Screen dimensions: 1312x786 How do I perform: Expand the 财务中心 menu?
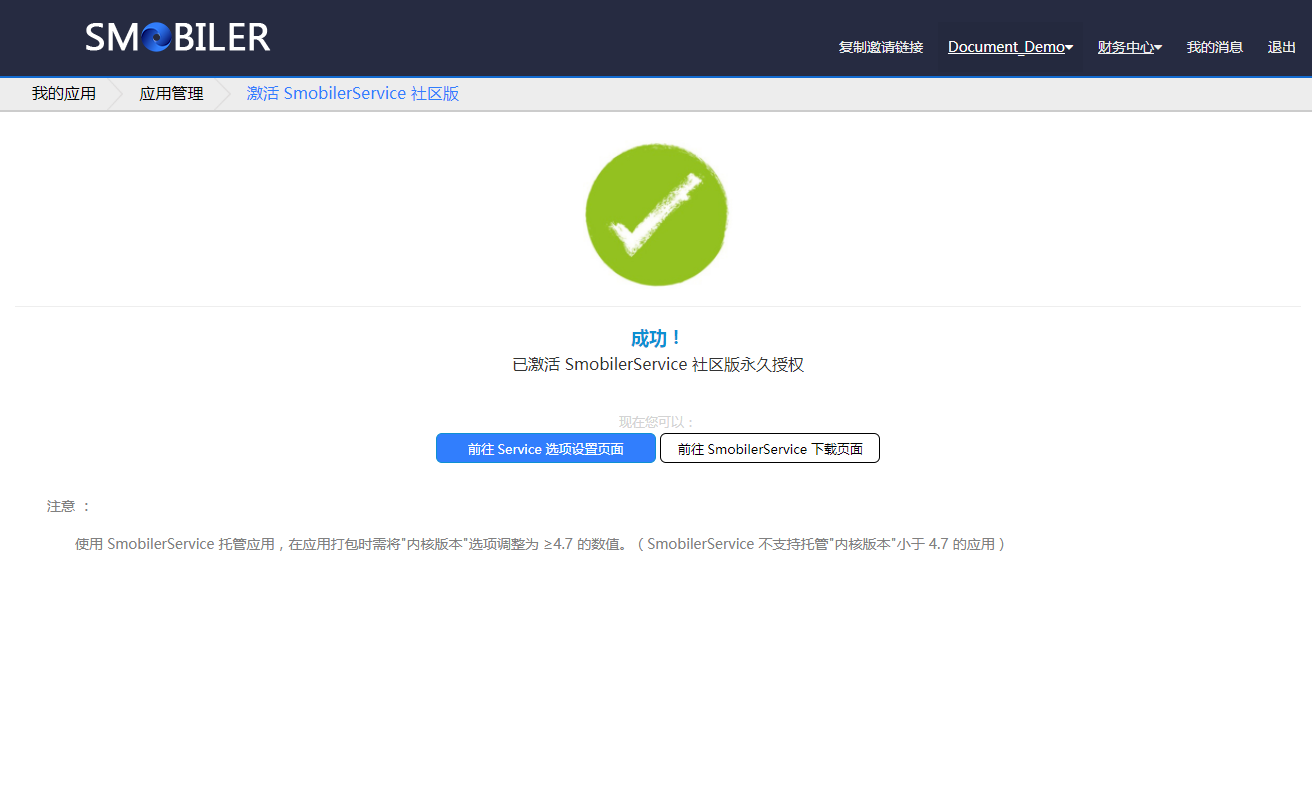coord(1129,47)
